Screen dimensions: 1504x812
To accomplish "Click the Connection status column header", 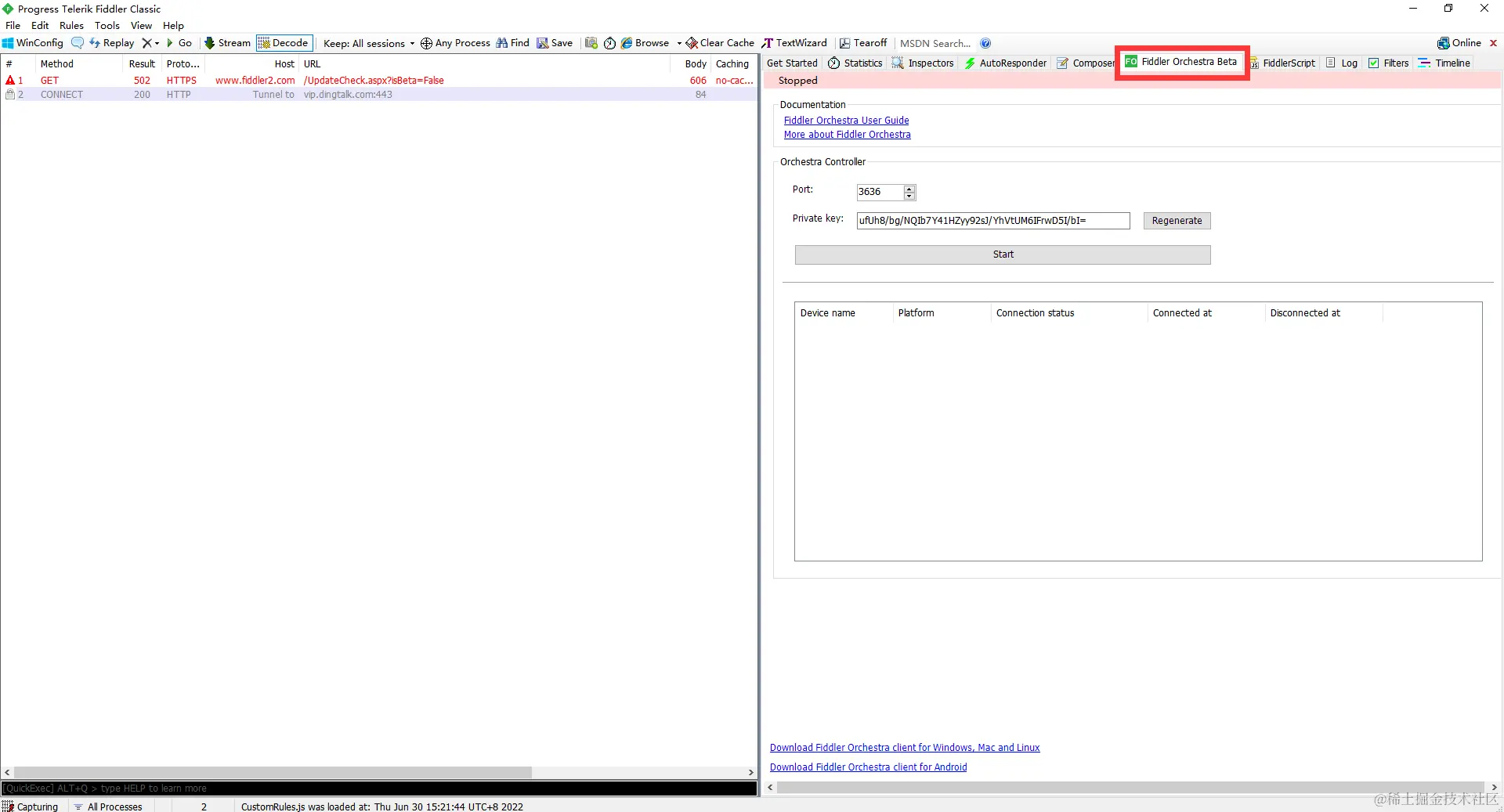I will click(x=1068, y=312).
